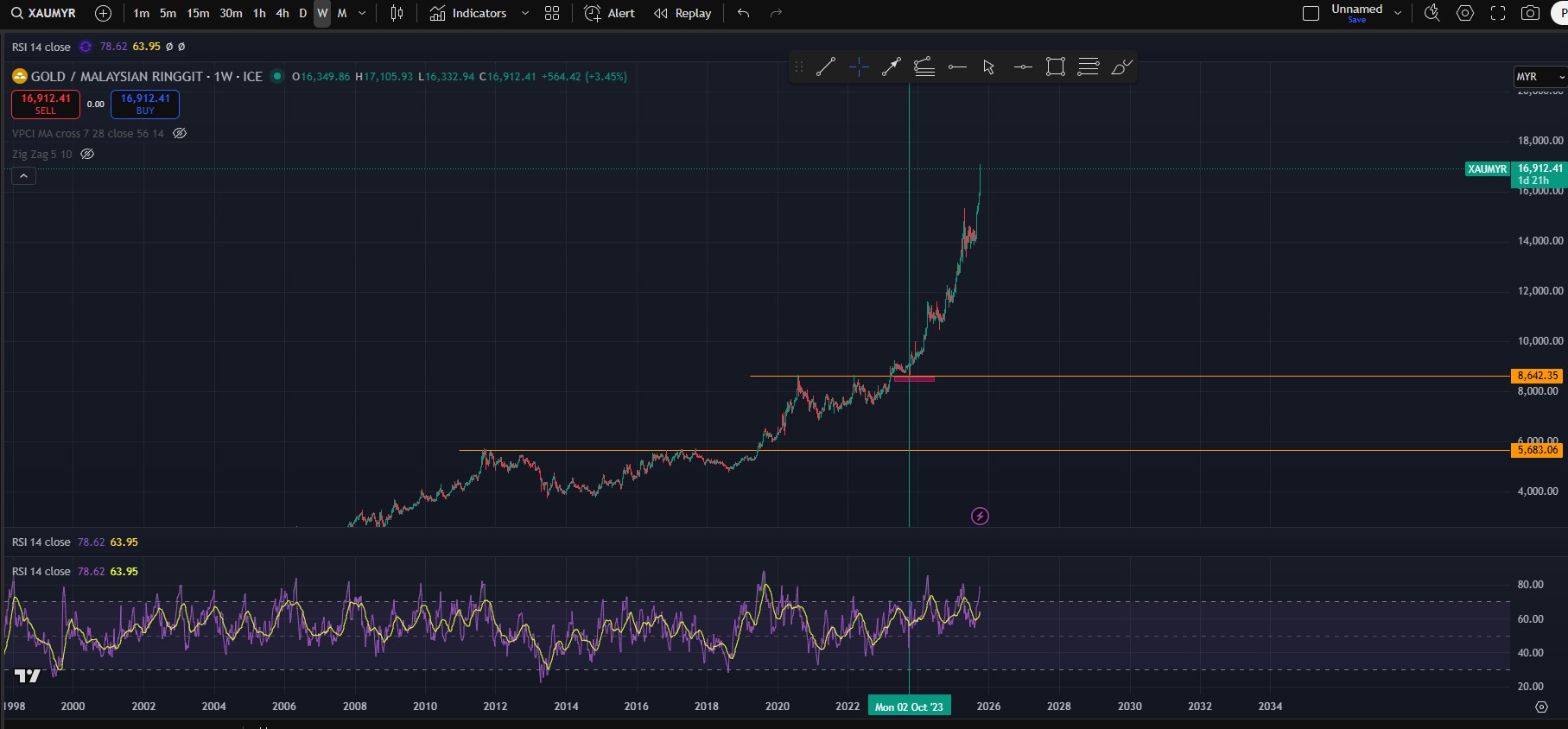Switch to the daily D timeframe
This screenshot has width=1568, height=729.
coord(302,13)
